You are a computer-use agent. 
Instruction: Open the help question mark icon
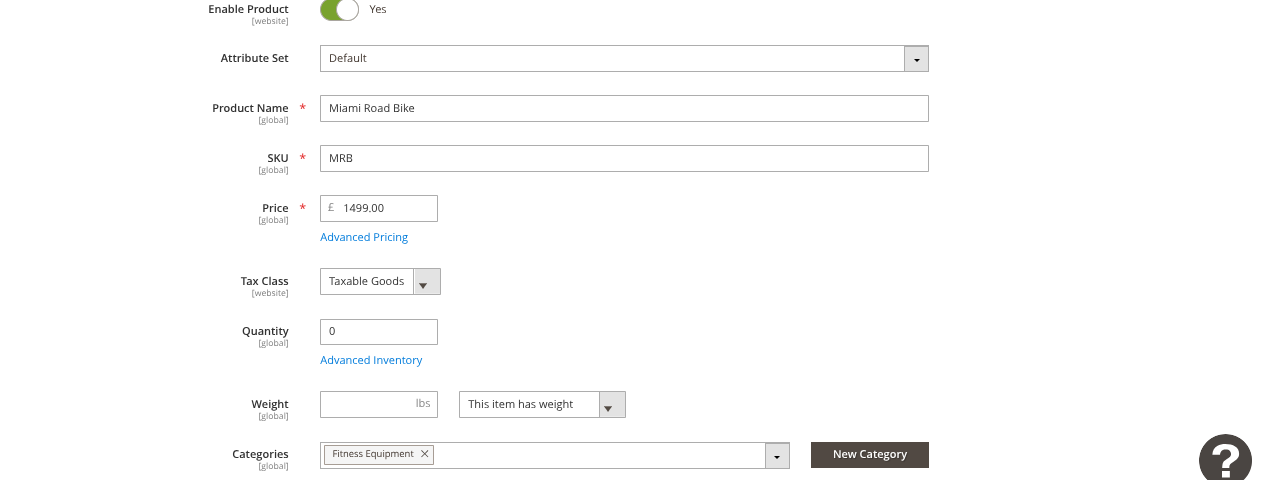point(1225,460)
